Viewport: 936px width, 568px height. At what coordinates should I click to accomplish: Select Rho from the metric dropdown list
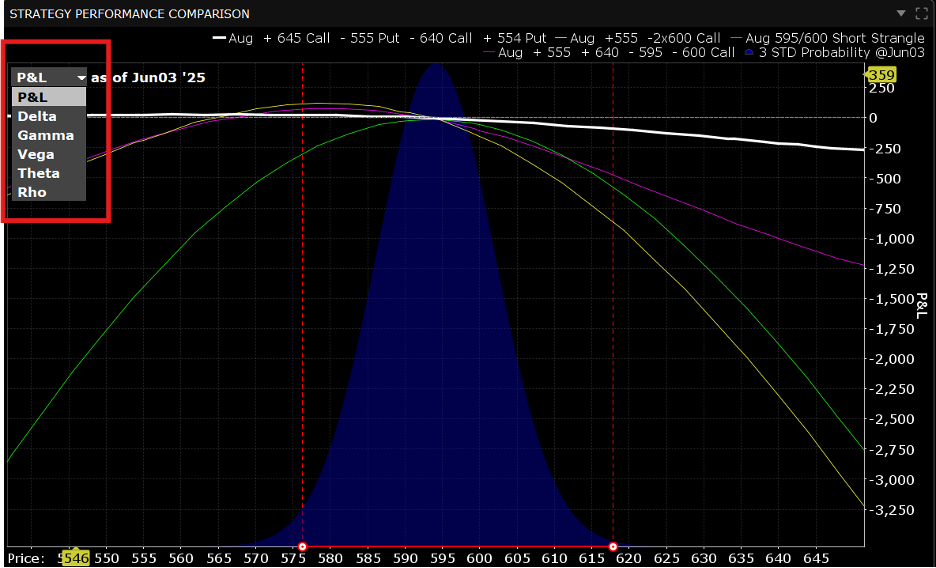(x=49, y=192)
